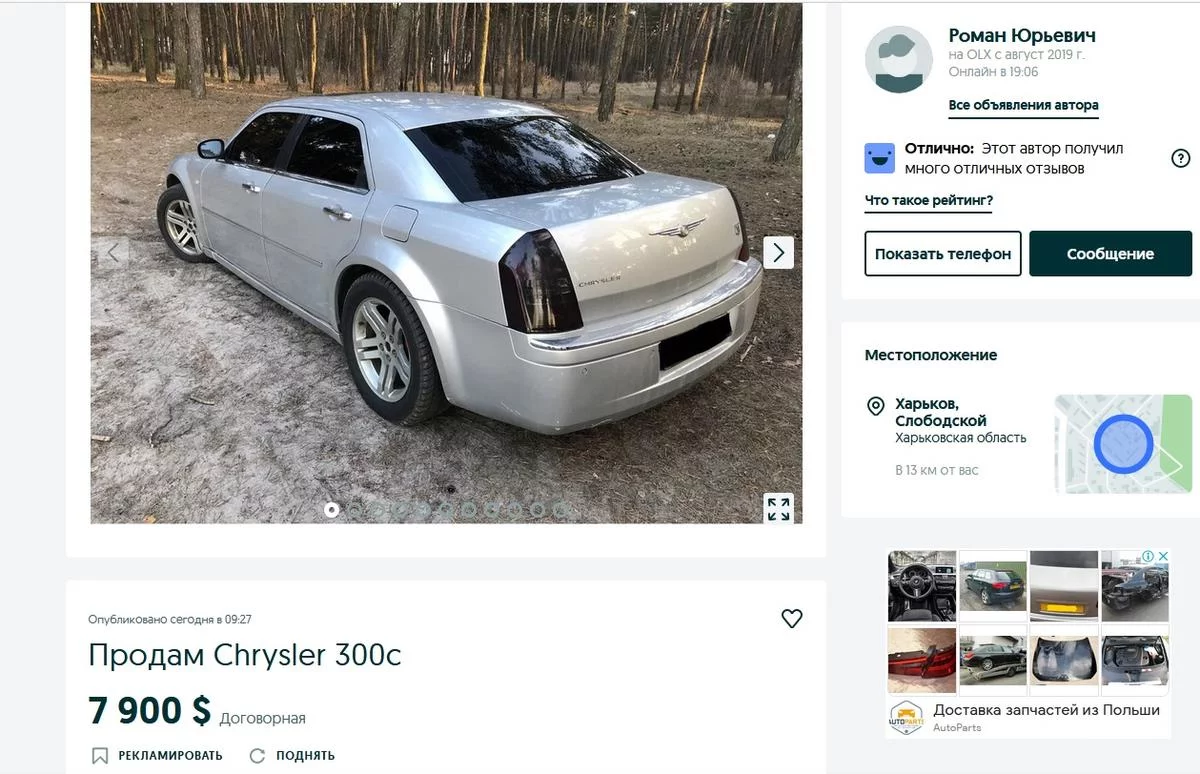This screenshot has width=1200, height=774.
Task: Click the Рекламировать promote link
Action: click(x=157, y=755)
